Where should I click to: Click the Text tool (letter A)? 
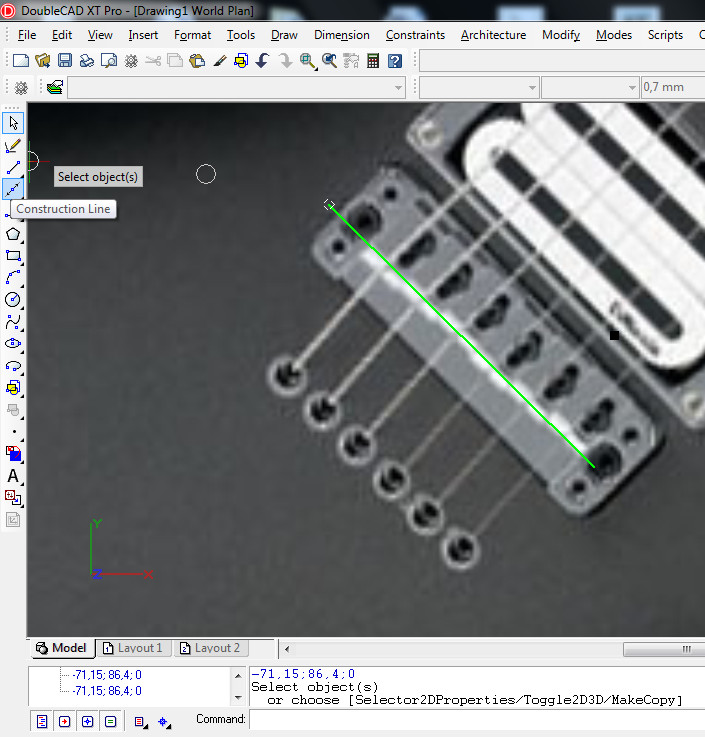pyautogui.click(x=13, y=476)
